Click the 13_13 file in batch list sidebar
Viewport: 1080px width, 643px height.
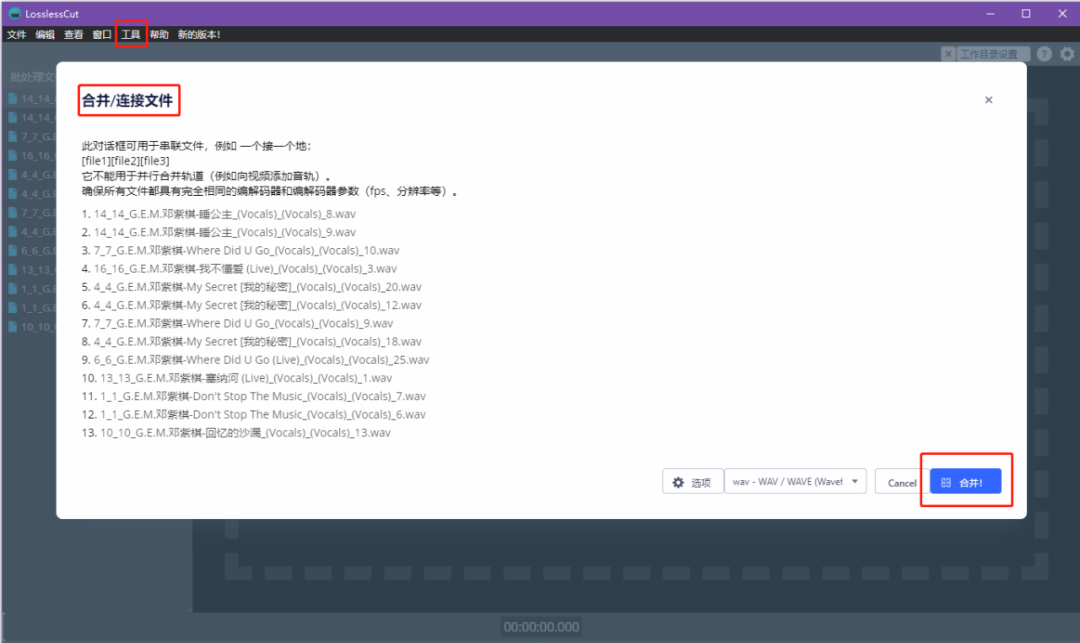tap(31, 270)
